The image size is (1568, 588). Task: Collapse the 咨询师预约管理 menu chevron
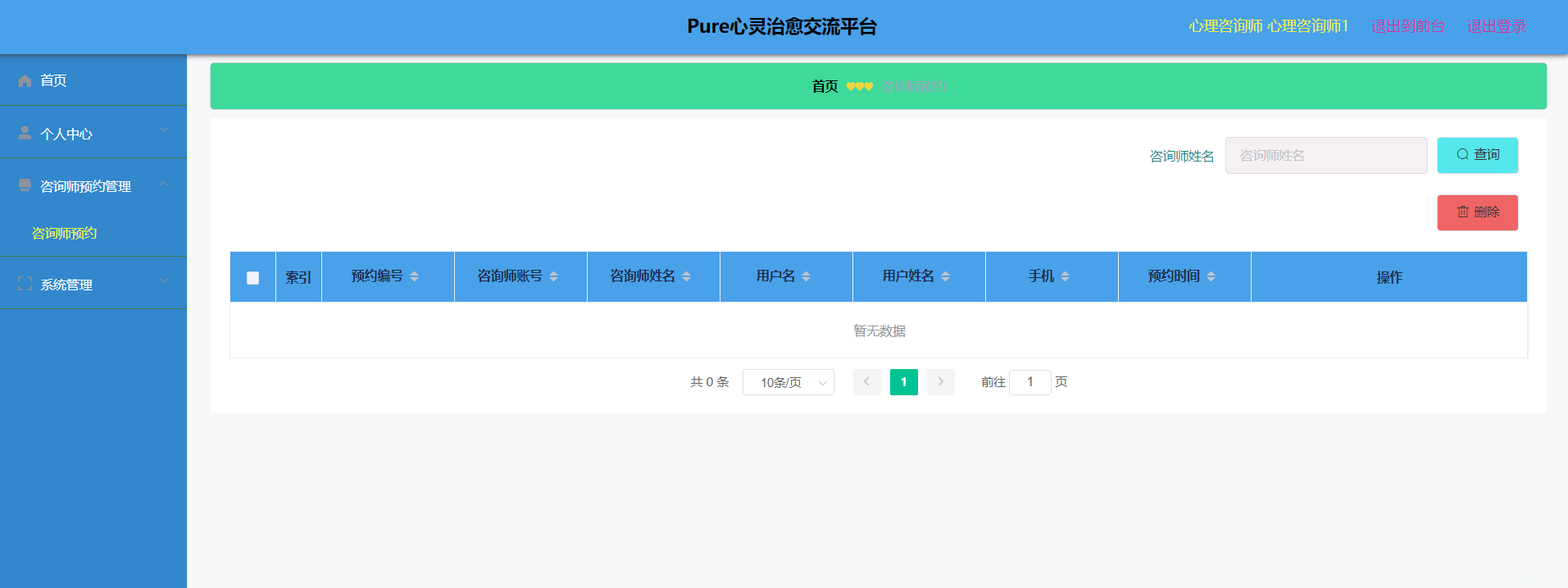(164, 183)
